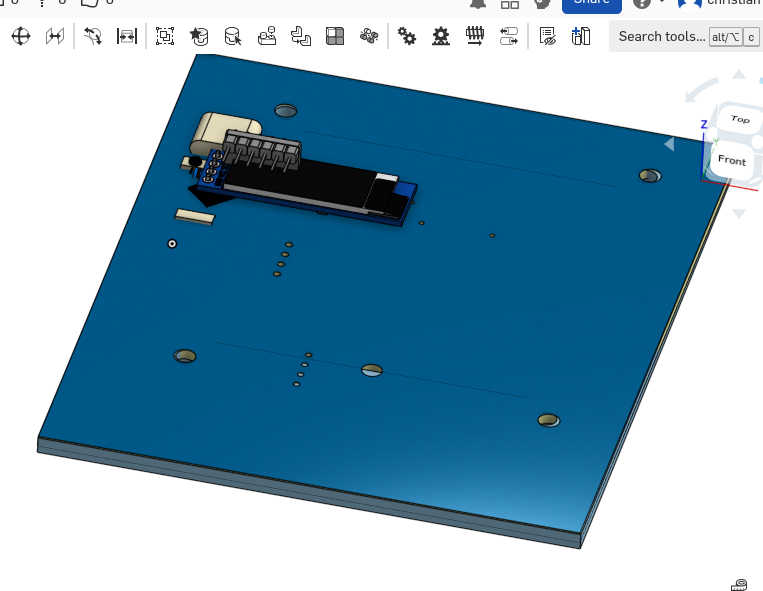Screen dimensions: 763x591
Task: Click the list-with-hidden-eye toolbar icon
Action: [x=547, y=36]
